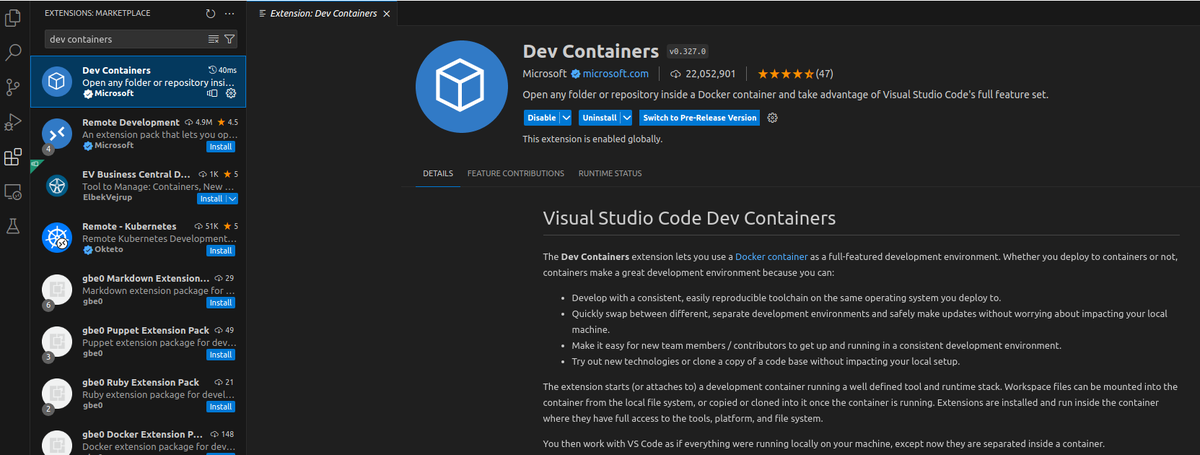Open the Run and Debug icon

coord(13,122)
